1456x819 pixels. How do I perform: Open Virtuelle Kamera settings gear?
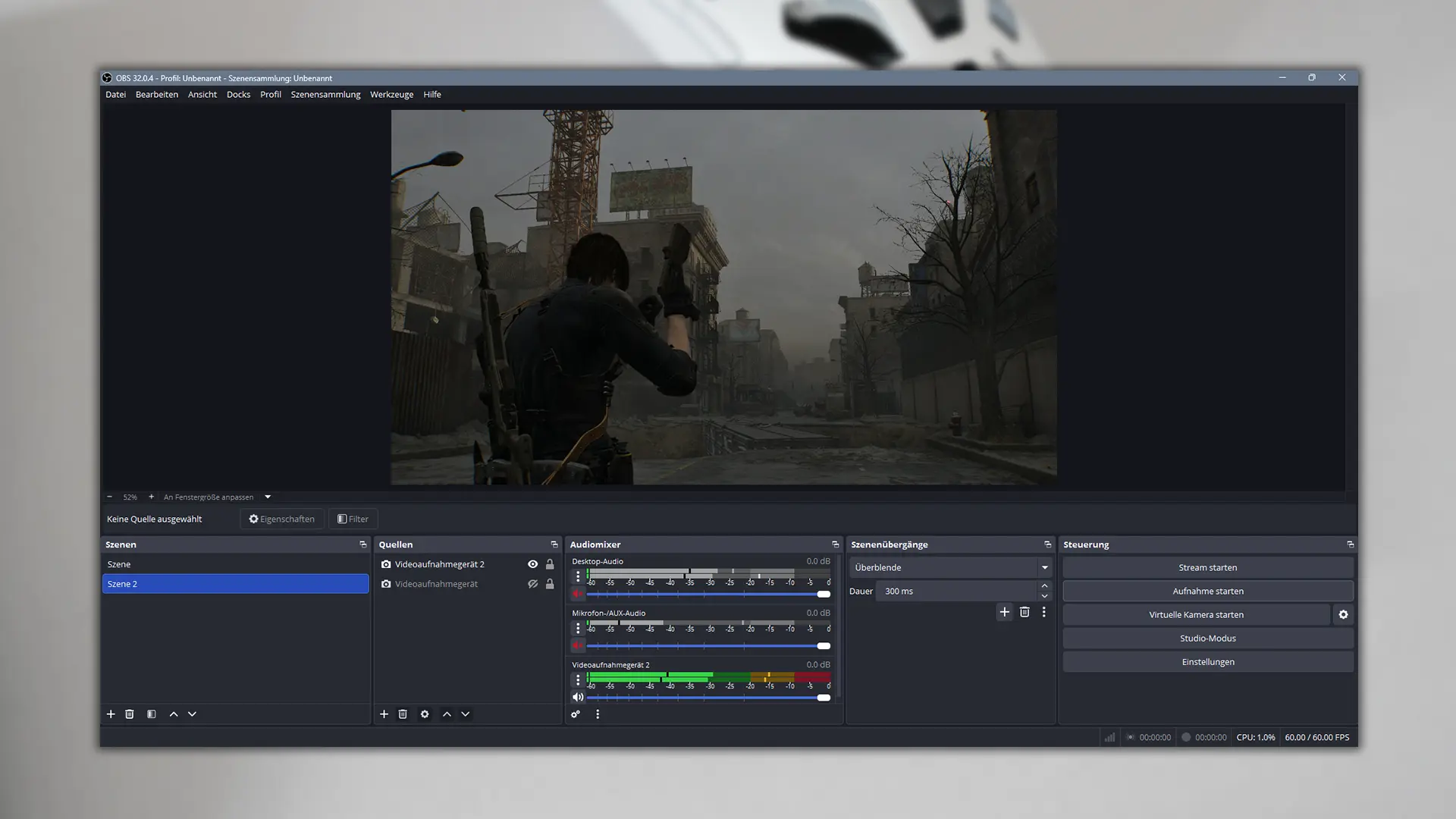1343,615
